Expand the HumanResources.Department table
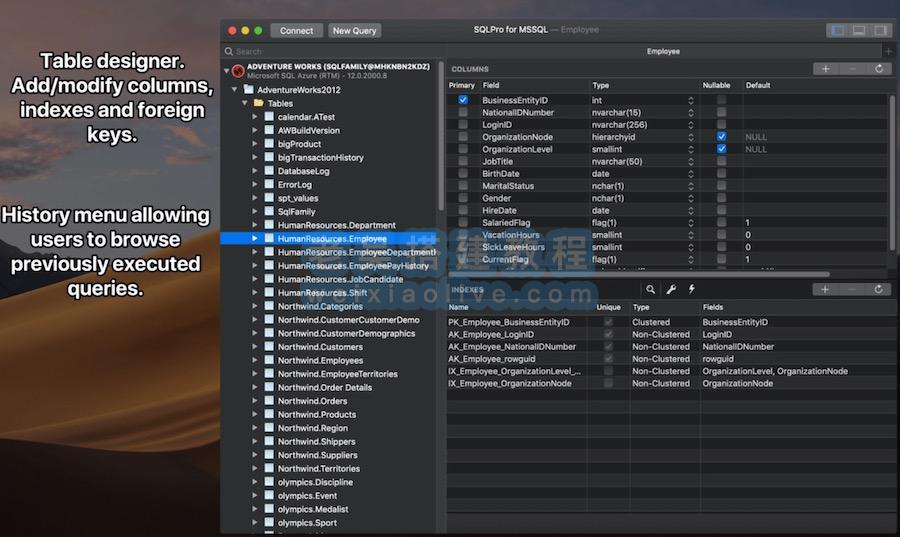Viewport: 900px width, 537px height. click(255, 225)
